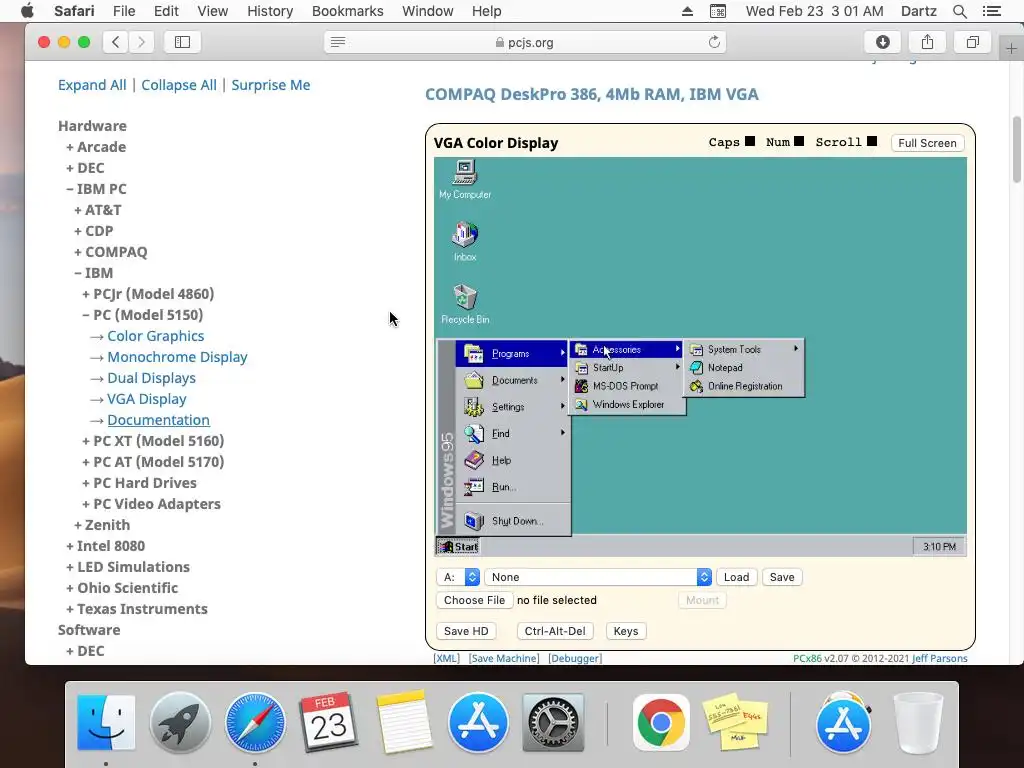Select Run... in the Start menu
The height and width of the screenshot is (768, 1024).
[513, 487]
